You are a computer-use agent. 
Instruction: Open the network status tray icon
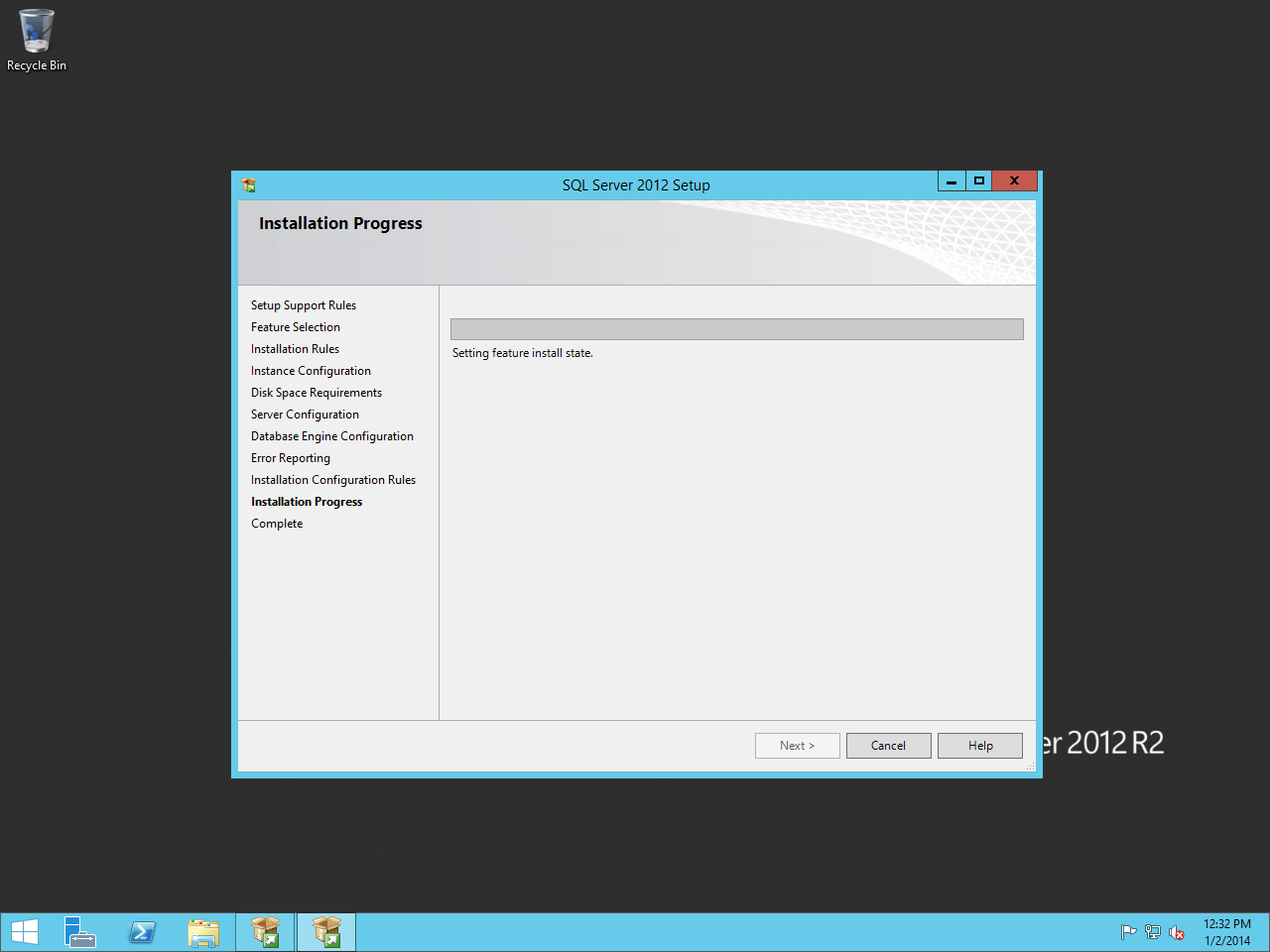(x=1152, y=932)
